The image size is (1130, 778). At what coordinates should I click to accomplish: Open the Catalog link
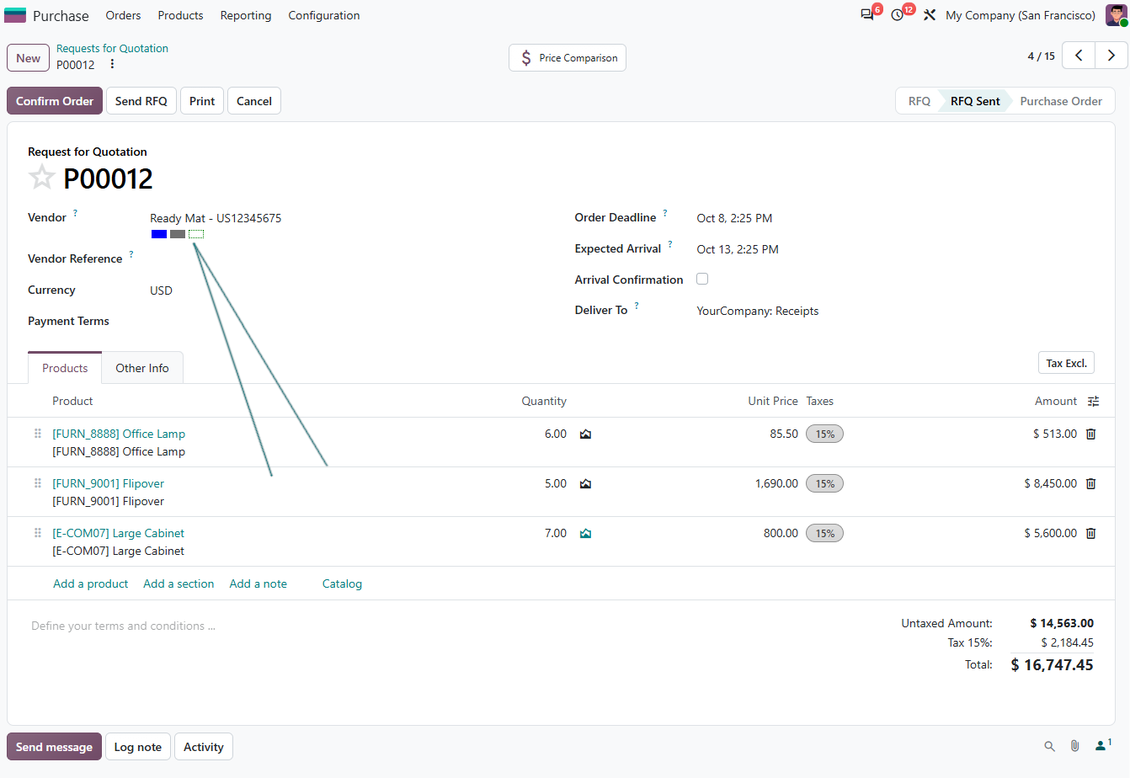click(342, 584)
